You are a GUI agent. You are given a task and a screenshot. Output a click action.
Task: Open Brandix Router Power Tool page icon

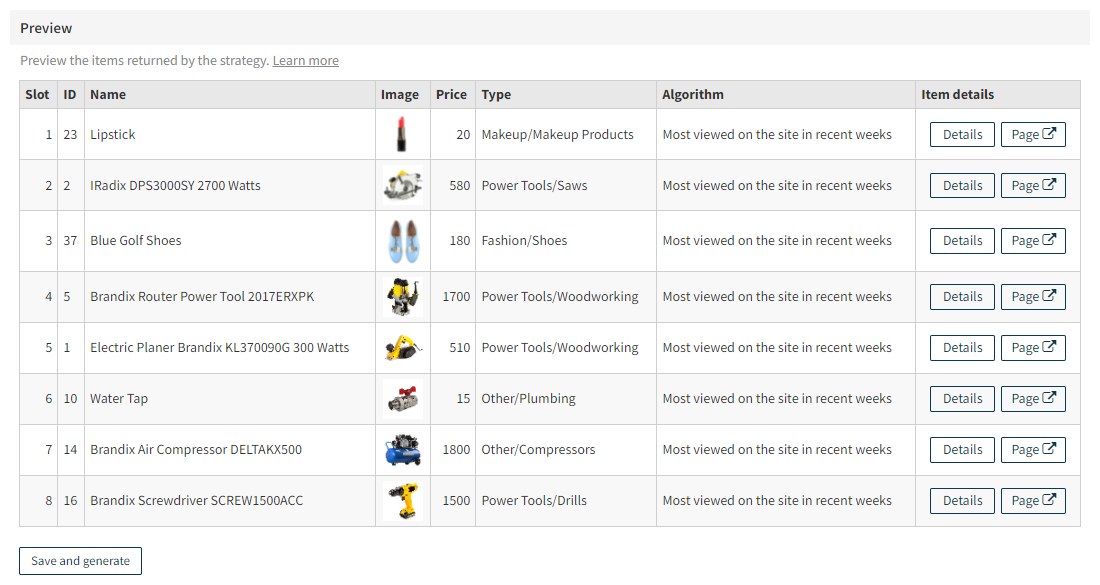point(1033,296)
